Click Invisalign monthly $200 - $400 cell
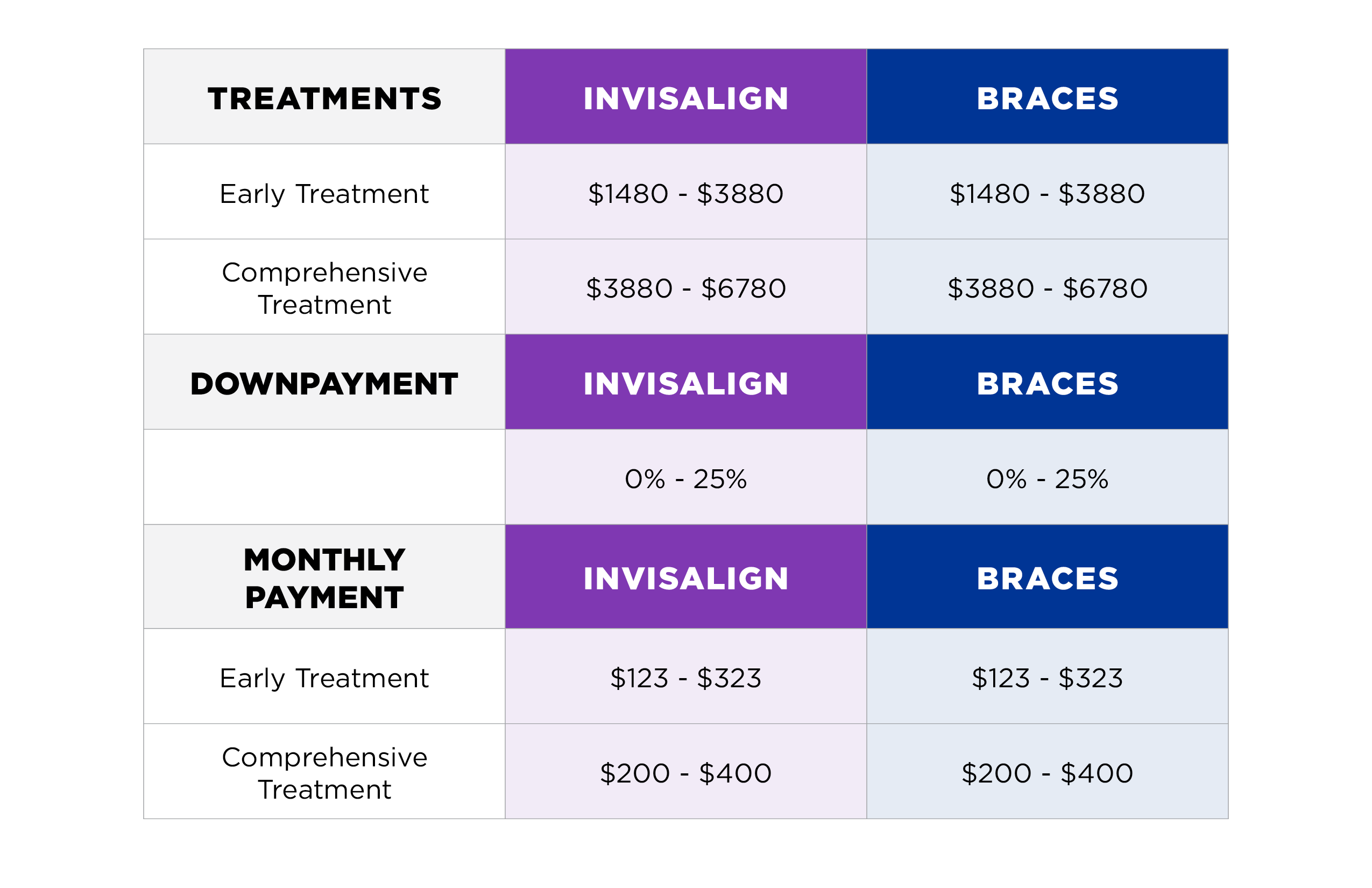Image resolution: width=1372 pixels, height=888 pixels. tap(686, 771)
